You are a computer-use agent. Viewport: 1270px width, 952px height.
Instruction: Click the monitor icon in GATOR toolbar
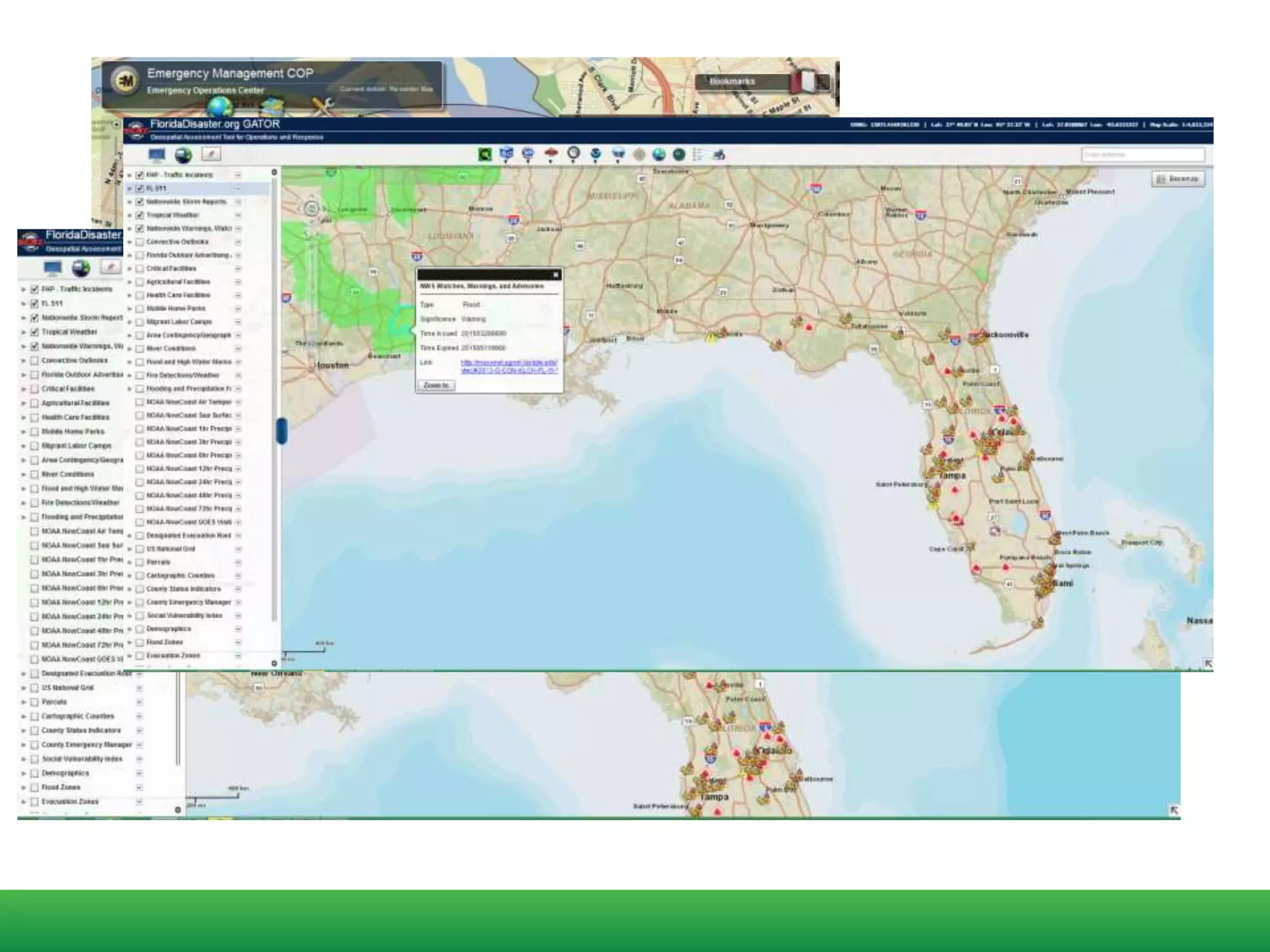[x=157, y=155]
